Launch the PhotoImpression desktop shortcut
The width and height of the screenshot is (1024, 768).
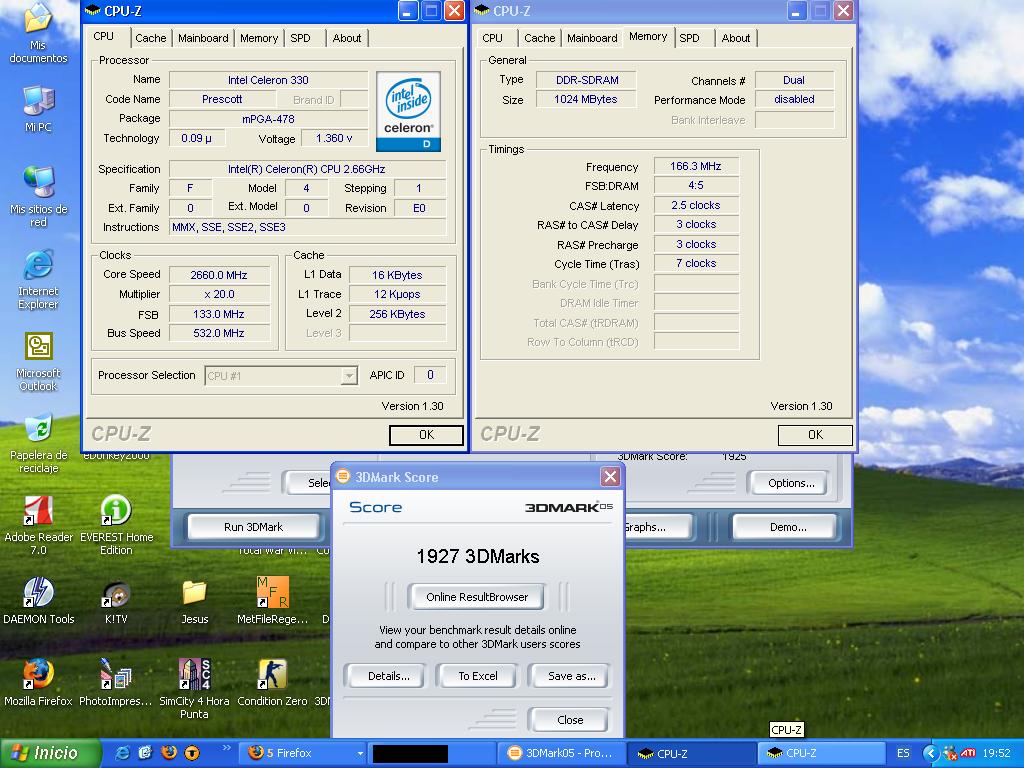coord(116,675)
